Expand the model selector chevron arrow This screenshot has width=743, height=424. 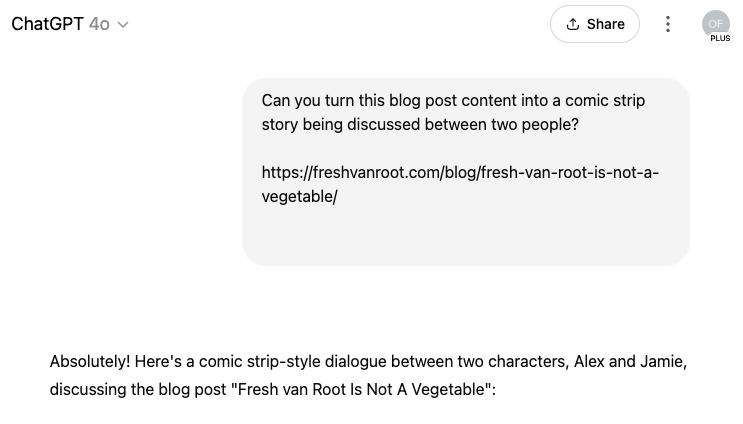tap(123, 25)
